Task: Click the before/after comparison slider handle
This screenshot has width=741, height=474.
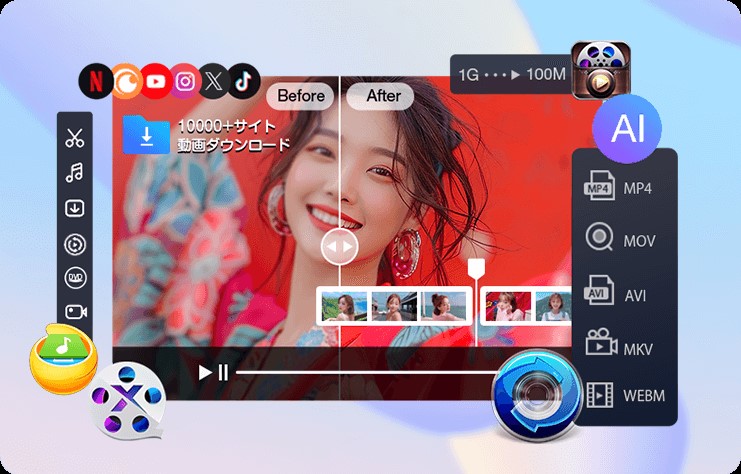Action: [339, 246]
